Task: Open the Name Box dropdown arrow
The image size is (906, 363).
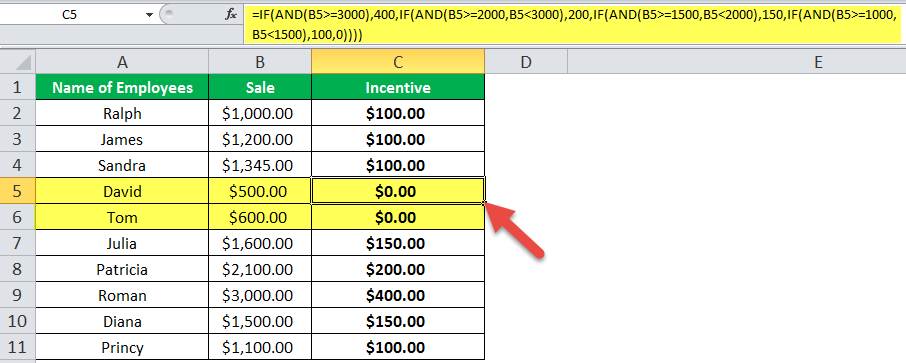Action: click(x=149, y=16)
